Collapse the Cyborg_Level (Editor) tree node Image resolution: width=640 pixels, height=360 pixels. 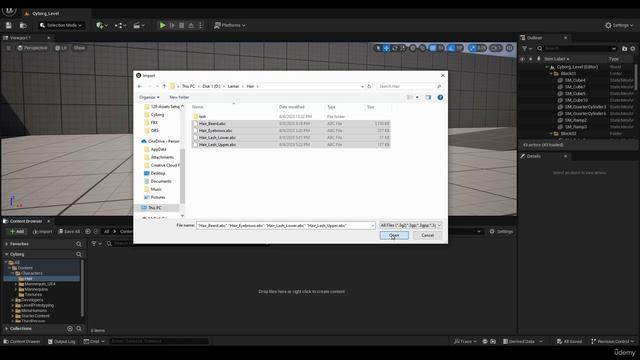click(x=547, y=67)
